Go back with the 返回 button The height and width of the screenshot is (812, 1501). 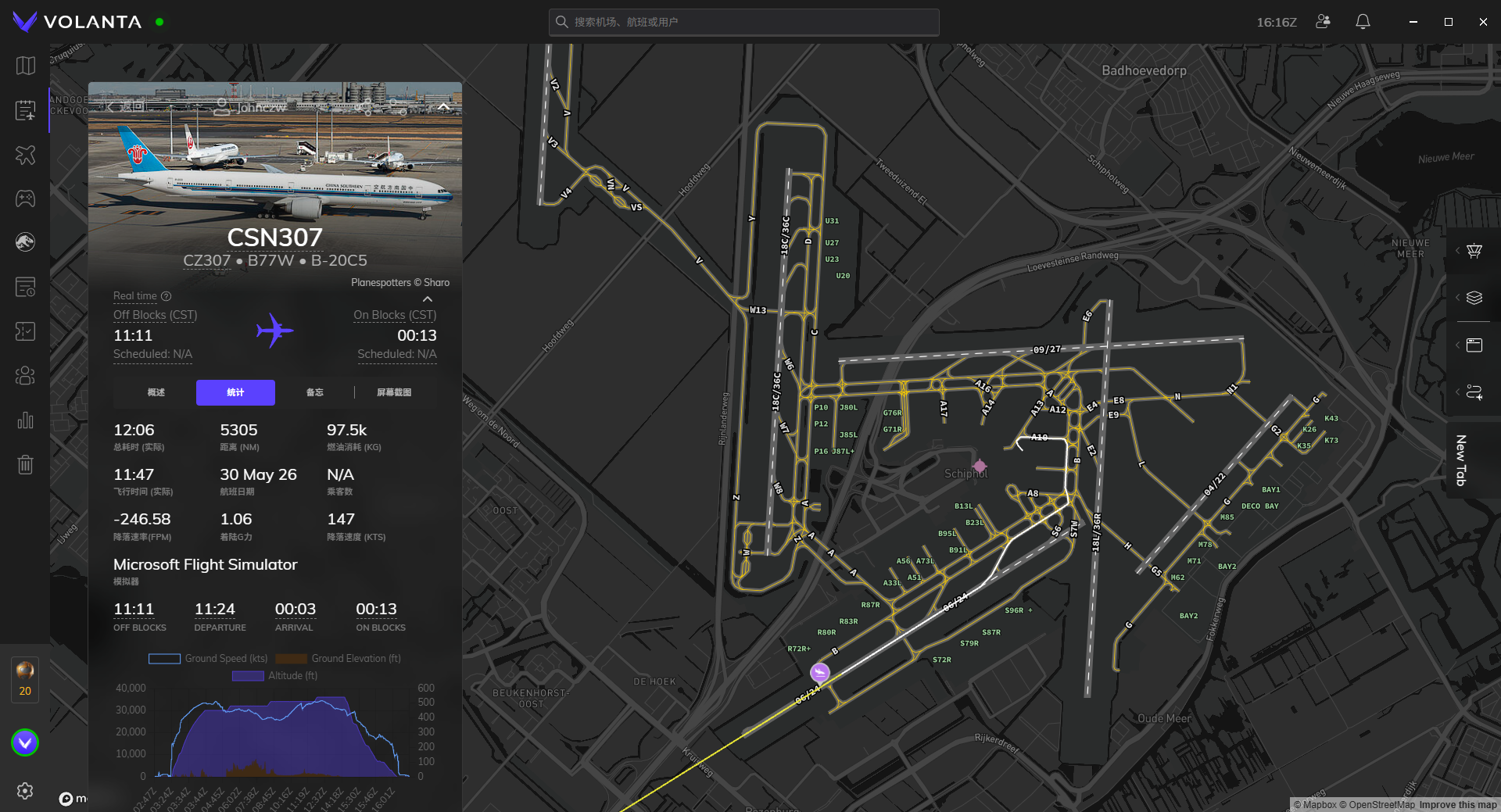[x=126, y=107]
